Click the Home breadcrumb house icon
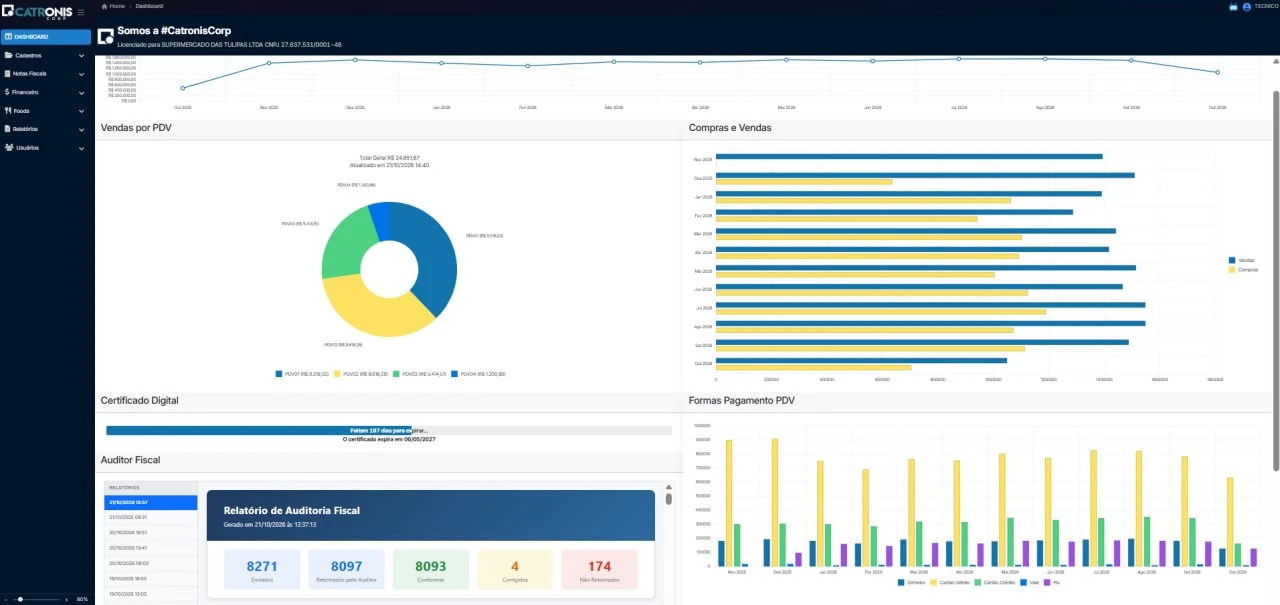Viewport: 1280px width, 605px height. click(x=104, y=6)
